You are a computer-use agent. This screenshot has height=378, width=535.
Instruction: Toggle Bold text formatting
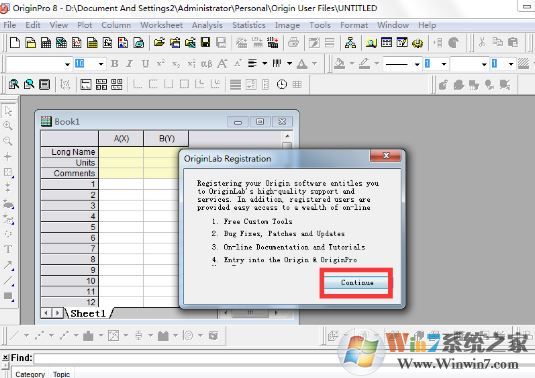point(115,63)
